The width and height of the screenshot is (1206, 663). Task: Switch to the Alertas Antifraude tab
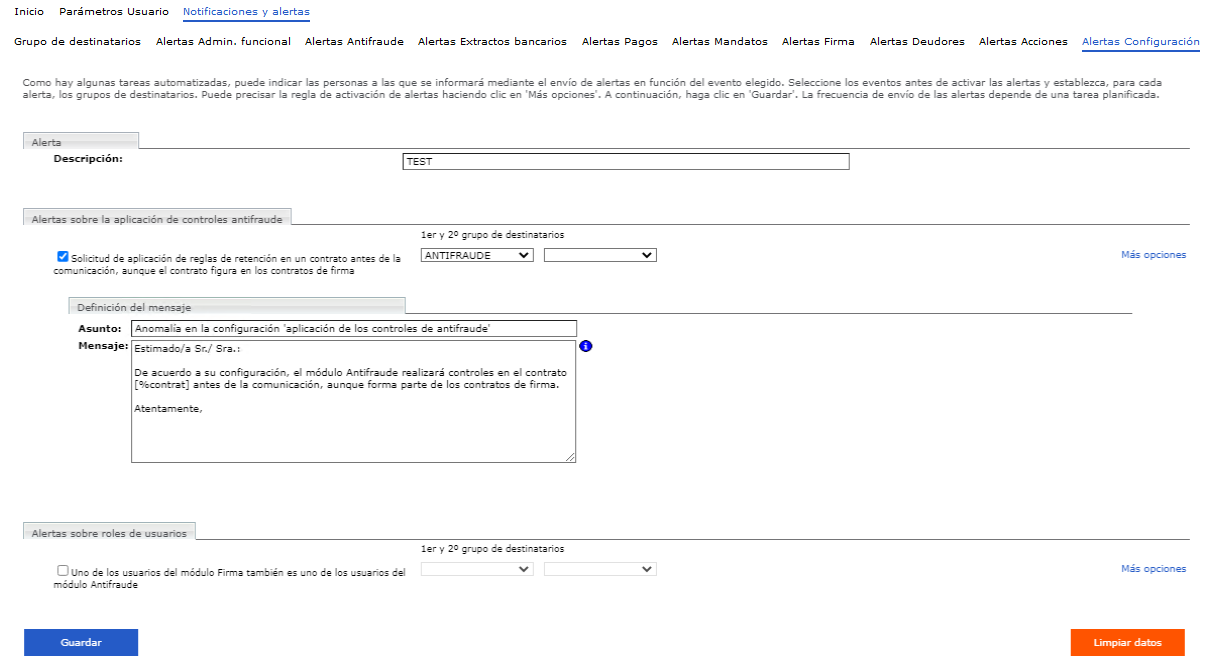pos(354,42)
